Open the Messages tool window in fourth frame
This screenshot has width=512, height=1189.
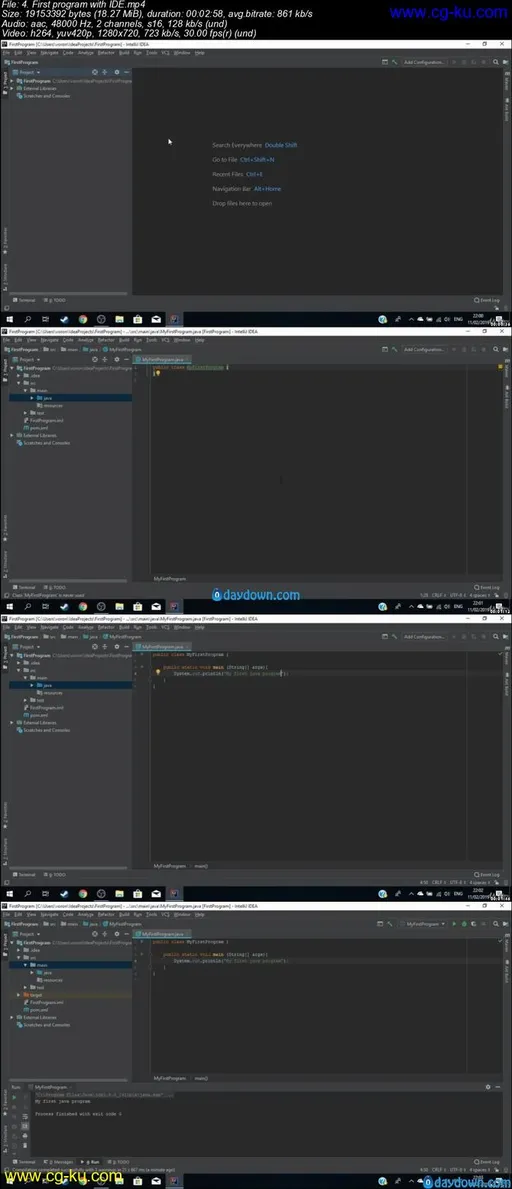[60, 1161]
